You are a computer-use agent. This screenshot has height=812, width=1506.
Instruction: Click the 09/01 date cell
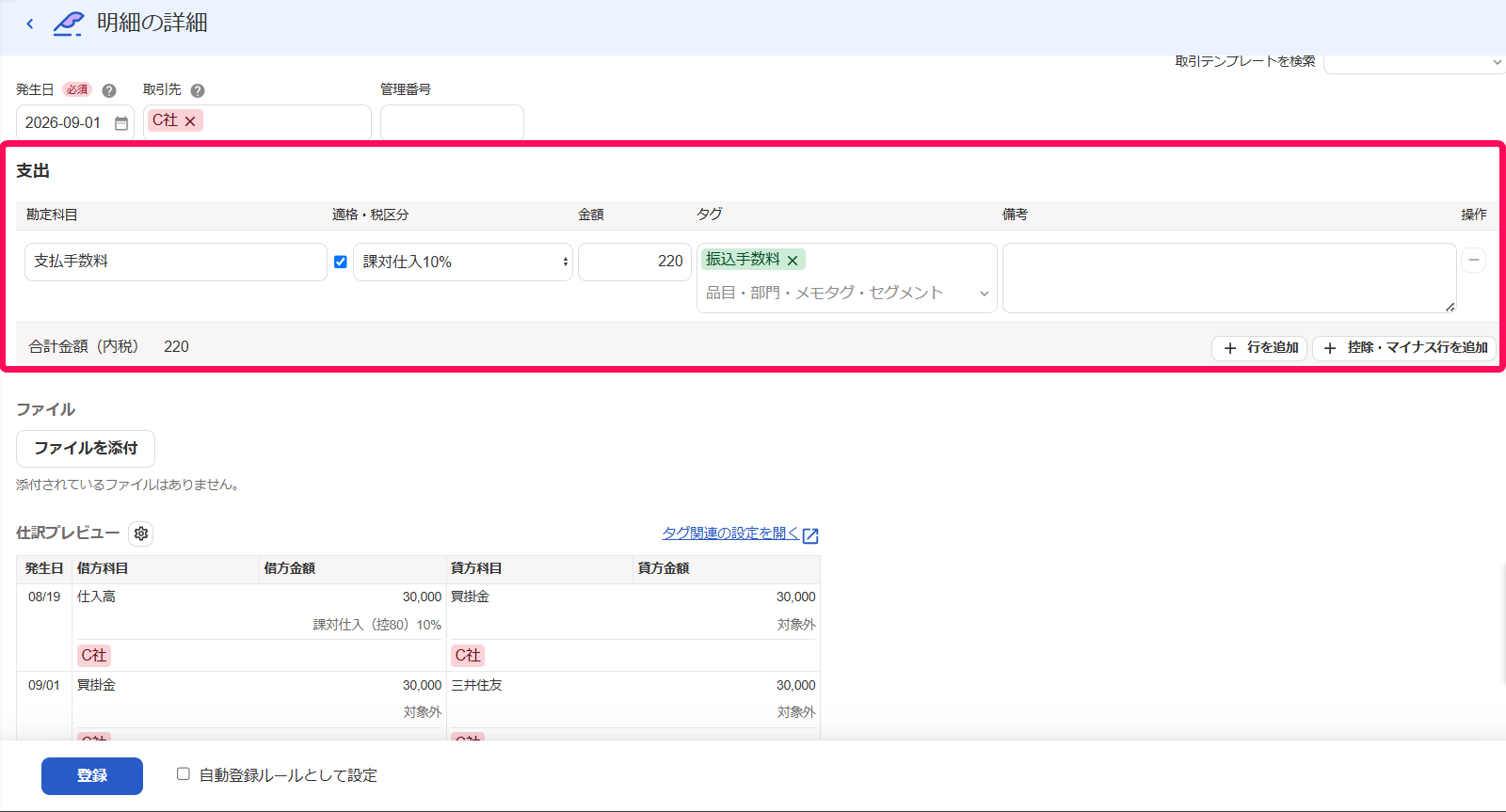tap(44, 685)
